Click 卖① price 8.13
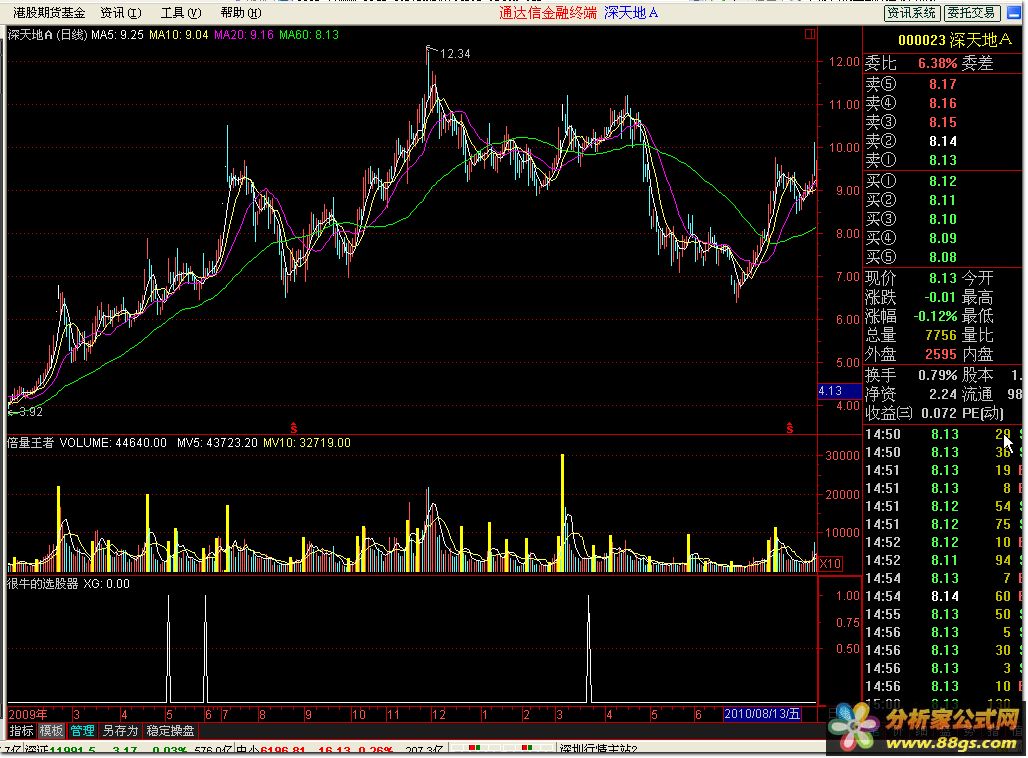 [x=942, y=160]
